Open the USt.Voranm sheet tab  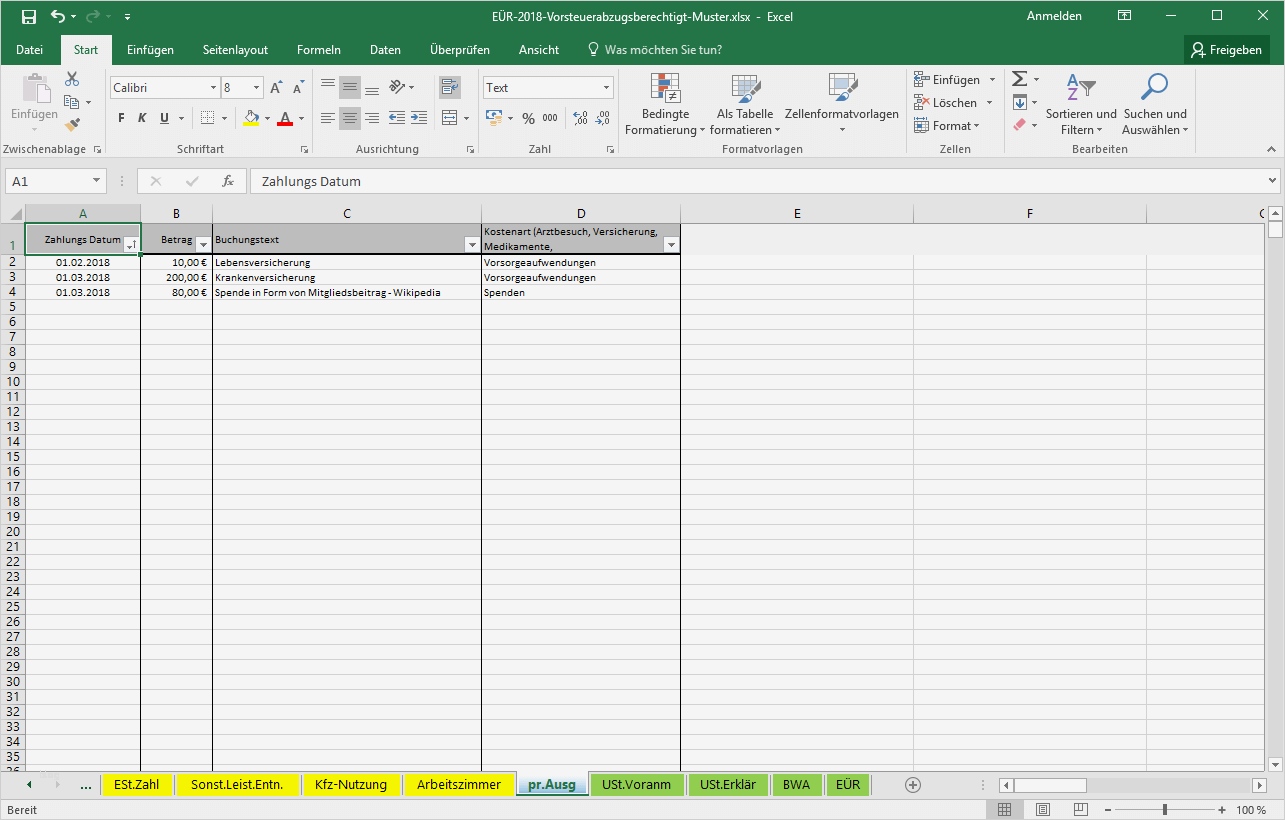click(636, 784)
